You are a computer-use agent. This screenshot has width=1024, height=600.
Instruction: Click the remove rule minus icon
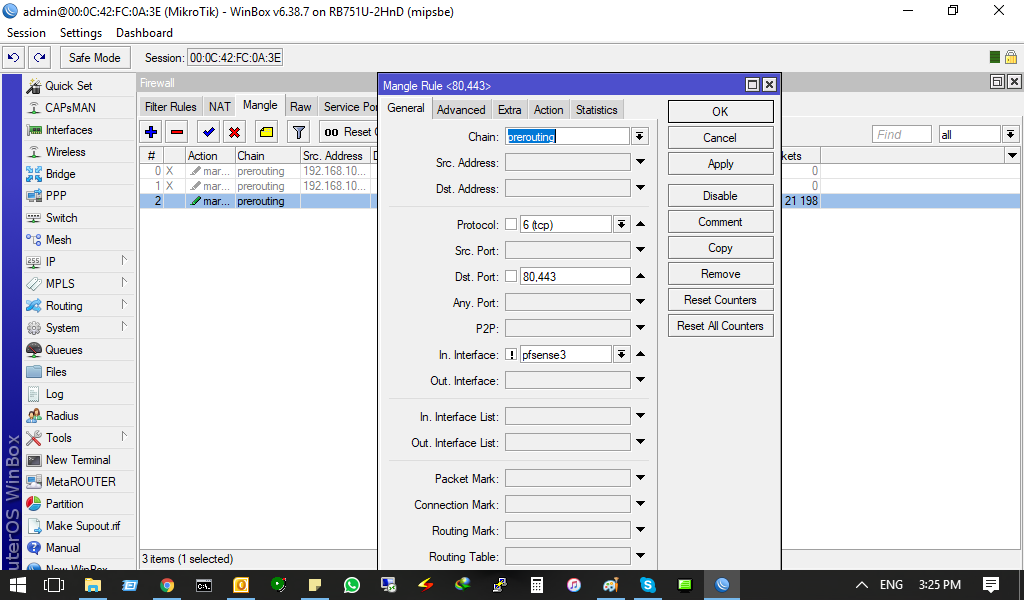176,132
